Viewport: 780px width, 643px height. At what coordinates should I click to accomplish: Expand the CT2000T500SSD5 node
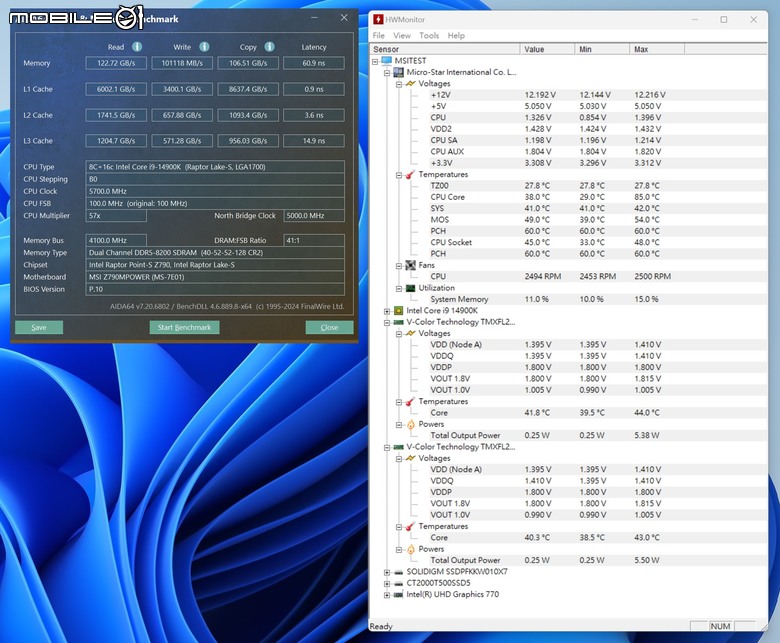tap(387, 584)
